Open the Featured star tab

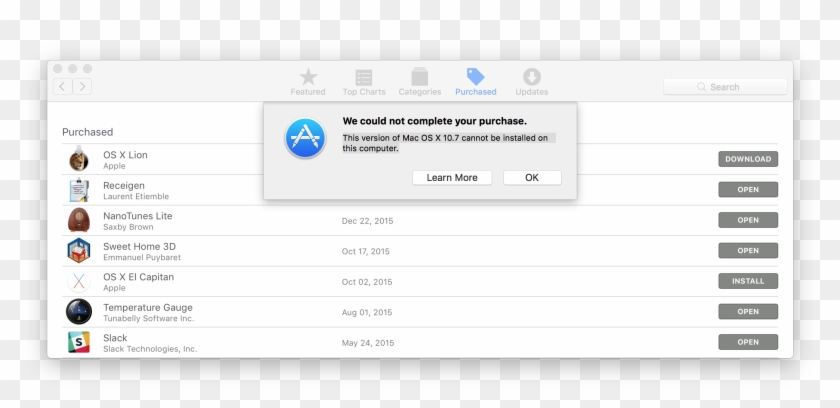[x=308, y=81]
